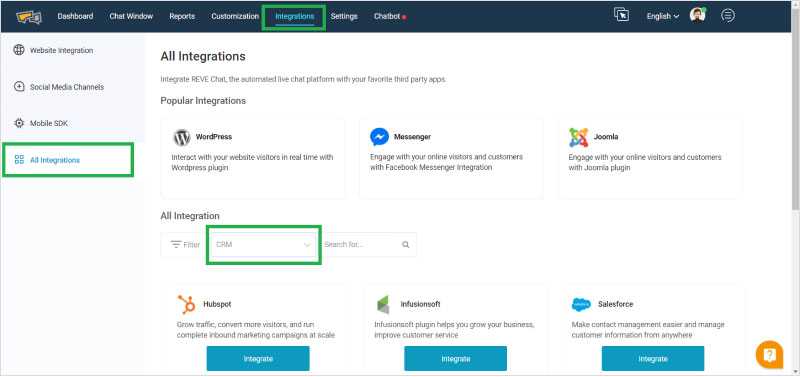800x377 pixels.
Task: Click the Filter button
Action: point(185,245)
